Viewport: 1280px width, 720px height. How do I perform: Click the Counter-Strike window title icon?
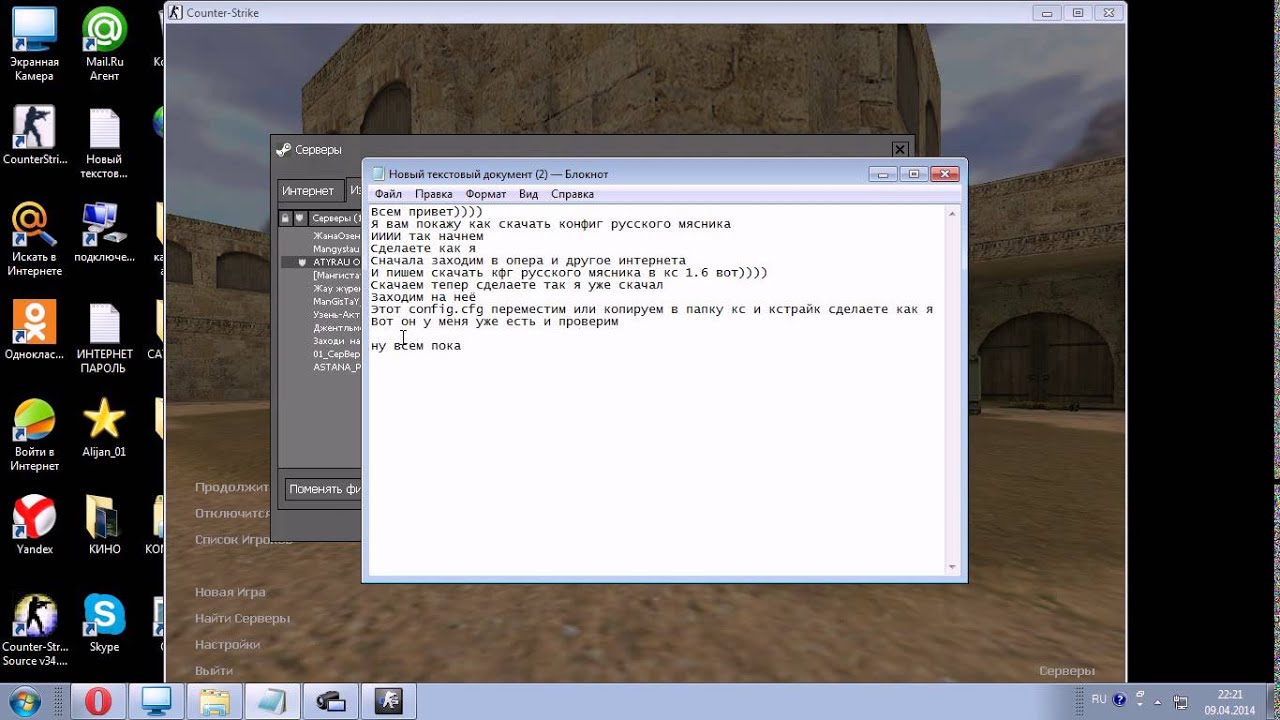[x=175, y=12]
